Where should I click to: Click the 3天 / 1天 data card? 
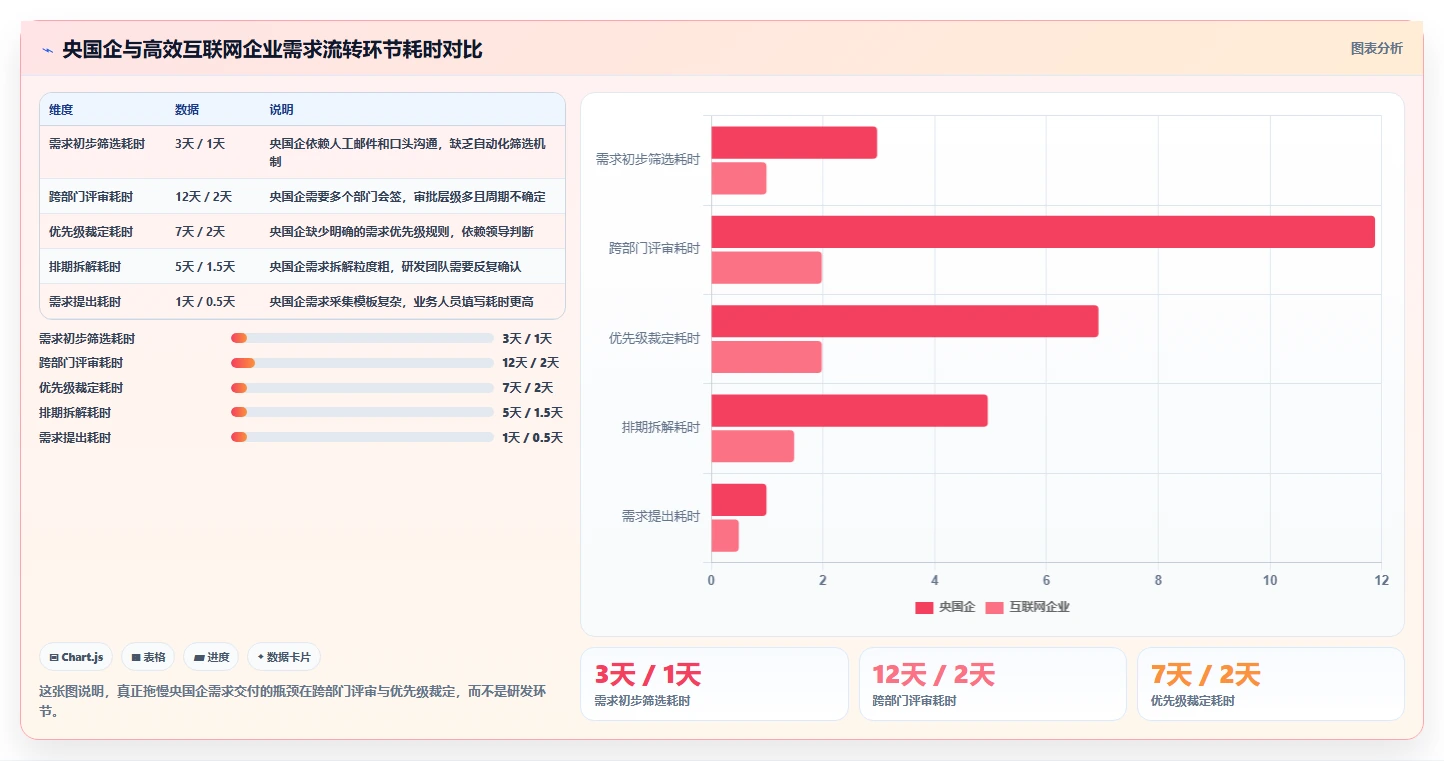714,684
